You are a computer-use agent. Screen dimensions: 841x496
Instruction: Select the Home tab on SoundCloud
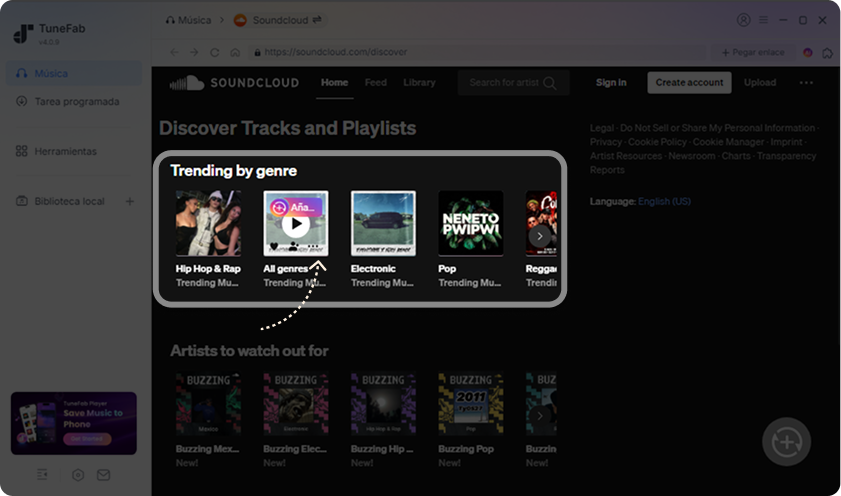click(335, 83)
